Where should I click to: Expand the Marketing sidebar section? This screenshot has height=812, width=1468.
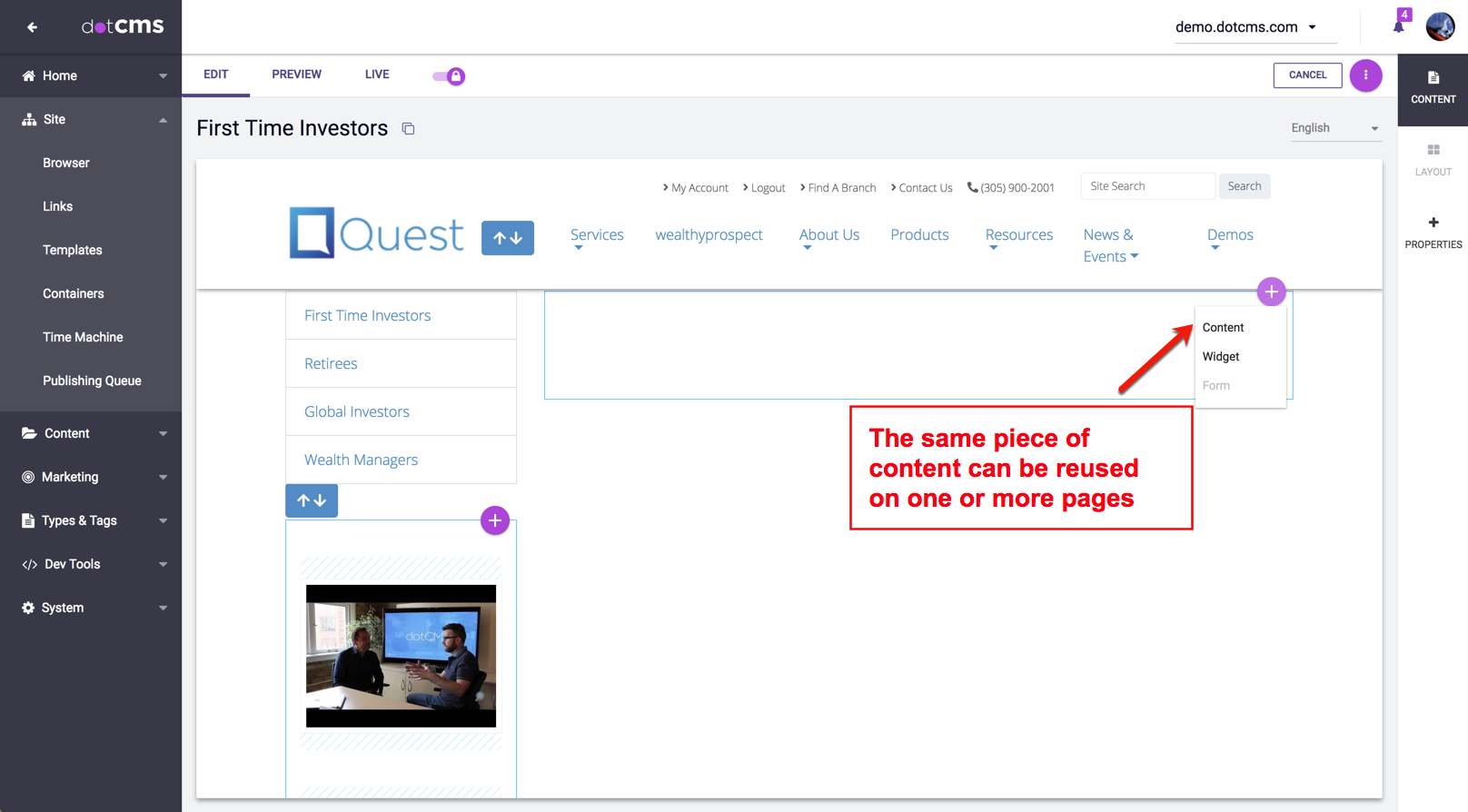tap(91, 477)
